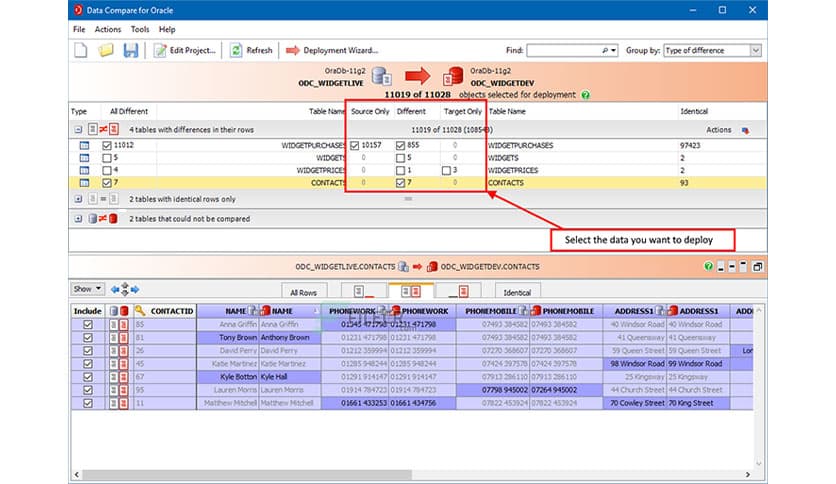
Task: Expand 2 tables that could not be compared
Action: (x=78, y=219)
